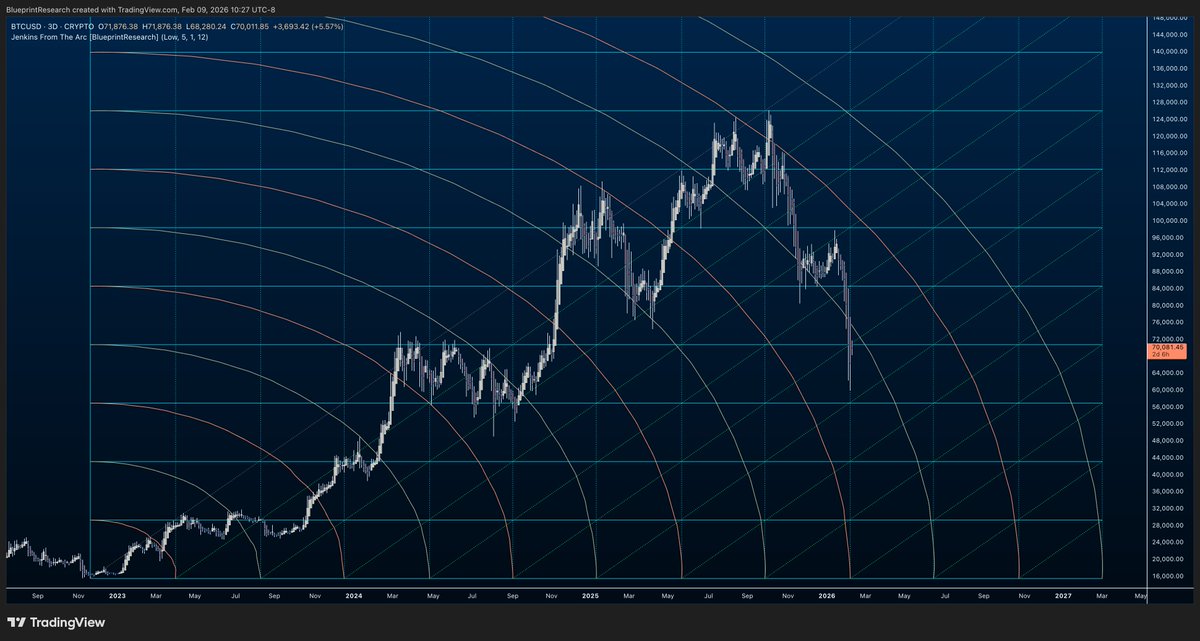
Task: Click the 16,000.00 price axis label
Action: coord(1167,576)
